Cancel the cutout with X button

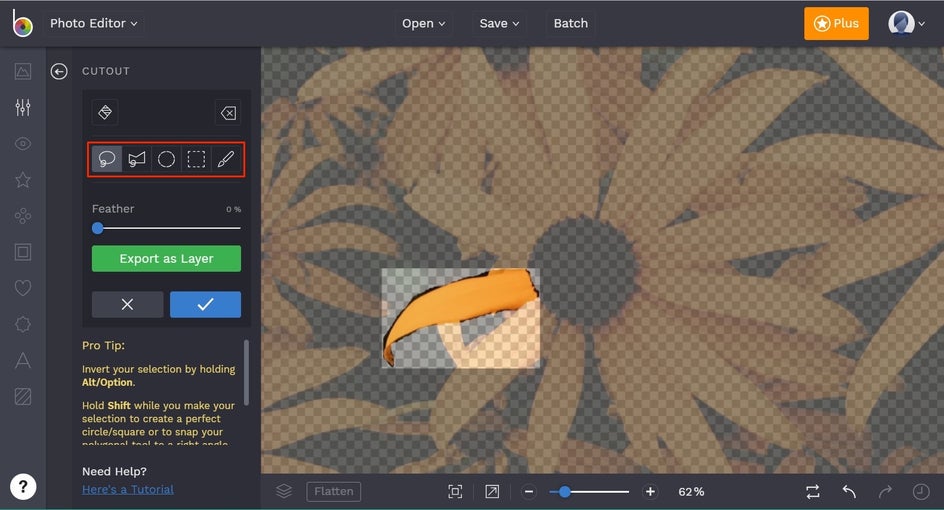click(127, 304)
